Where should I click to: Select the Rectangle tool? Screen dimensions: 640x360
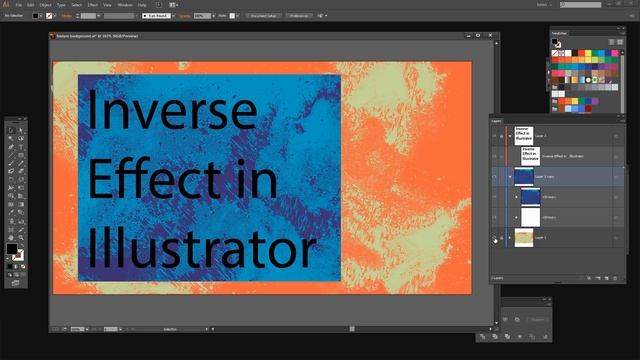pyautogui.click(x=21, y=155)
